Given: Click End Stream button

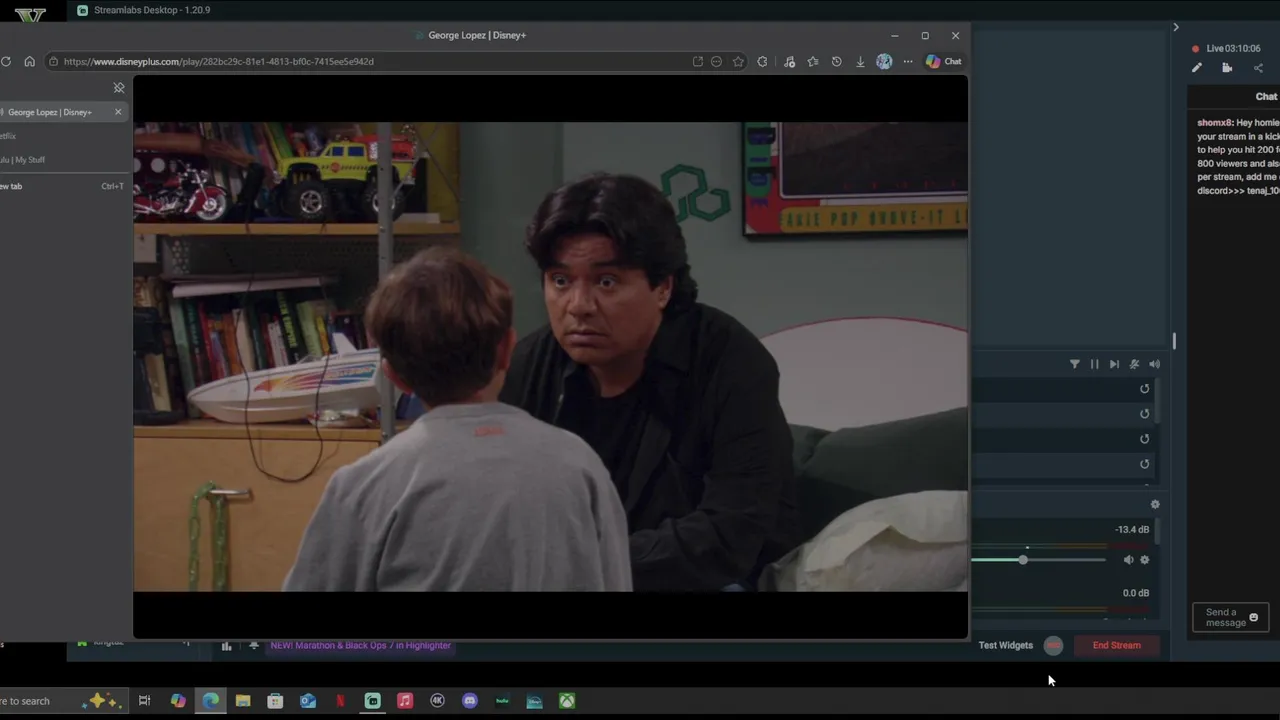Looking at the screenshot, I should 1116,645.
